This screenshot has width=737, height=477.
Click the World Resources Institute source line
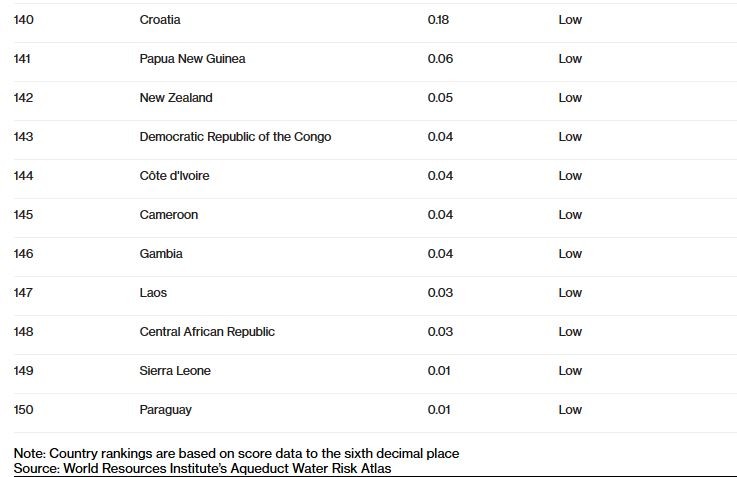pos(203,468)
